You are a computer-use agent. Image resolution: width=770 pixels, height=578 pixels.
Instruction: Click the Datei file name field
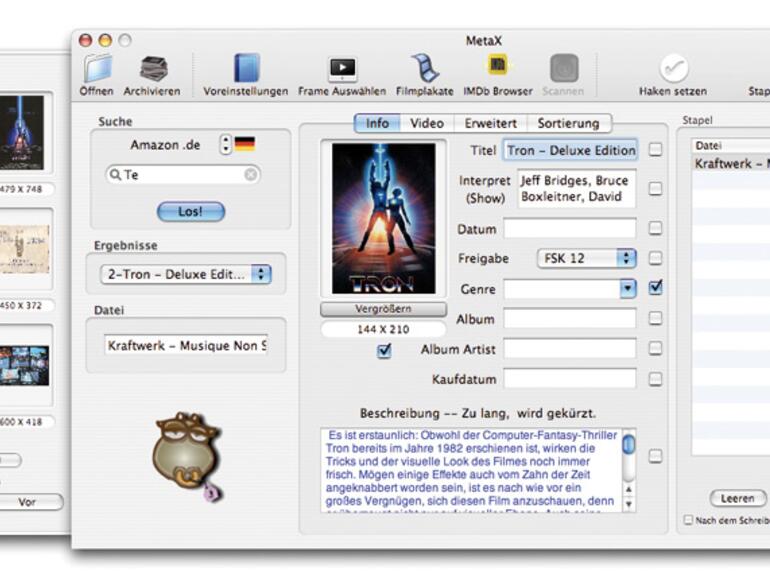tap(186, 345)
